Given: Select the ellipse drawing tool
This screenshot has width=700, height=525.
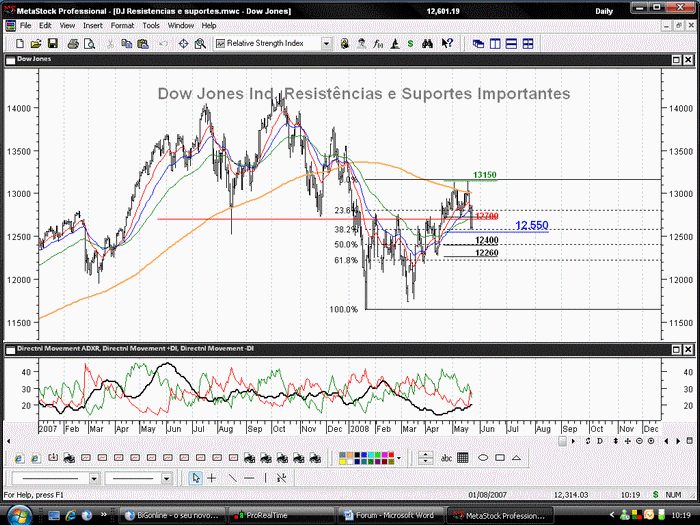Looking at the screenshot, I should click(483, 458).
